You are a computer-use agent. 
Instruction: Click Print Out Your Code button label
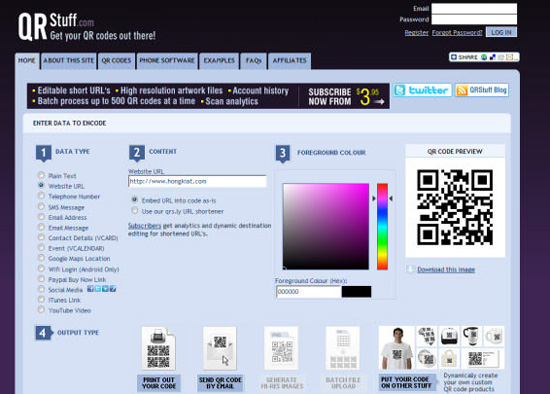[x=159, y=383]
